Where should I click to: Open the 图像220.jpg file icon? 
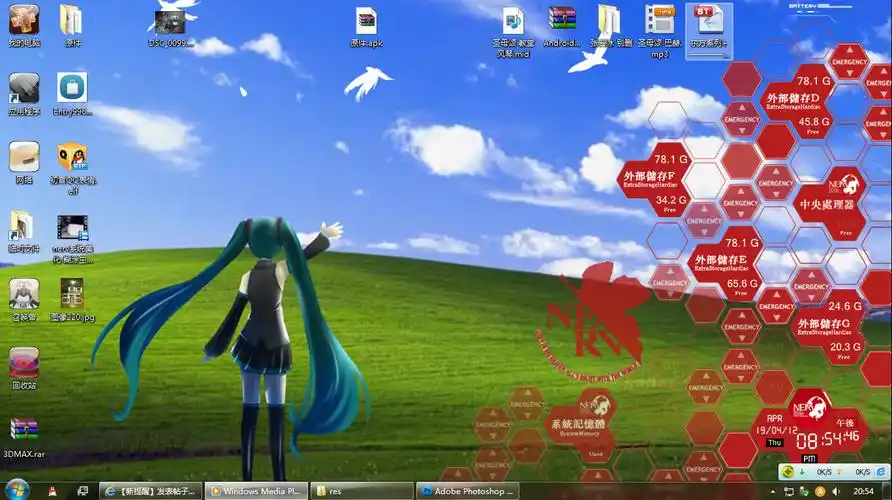pos(72,293)
